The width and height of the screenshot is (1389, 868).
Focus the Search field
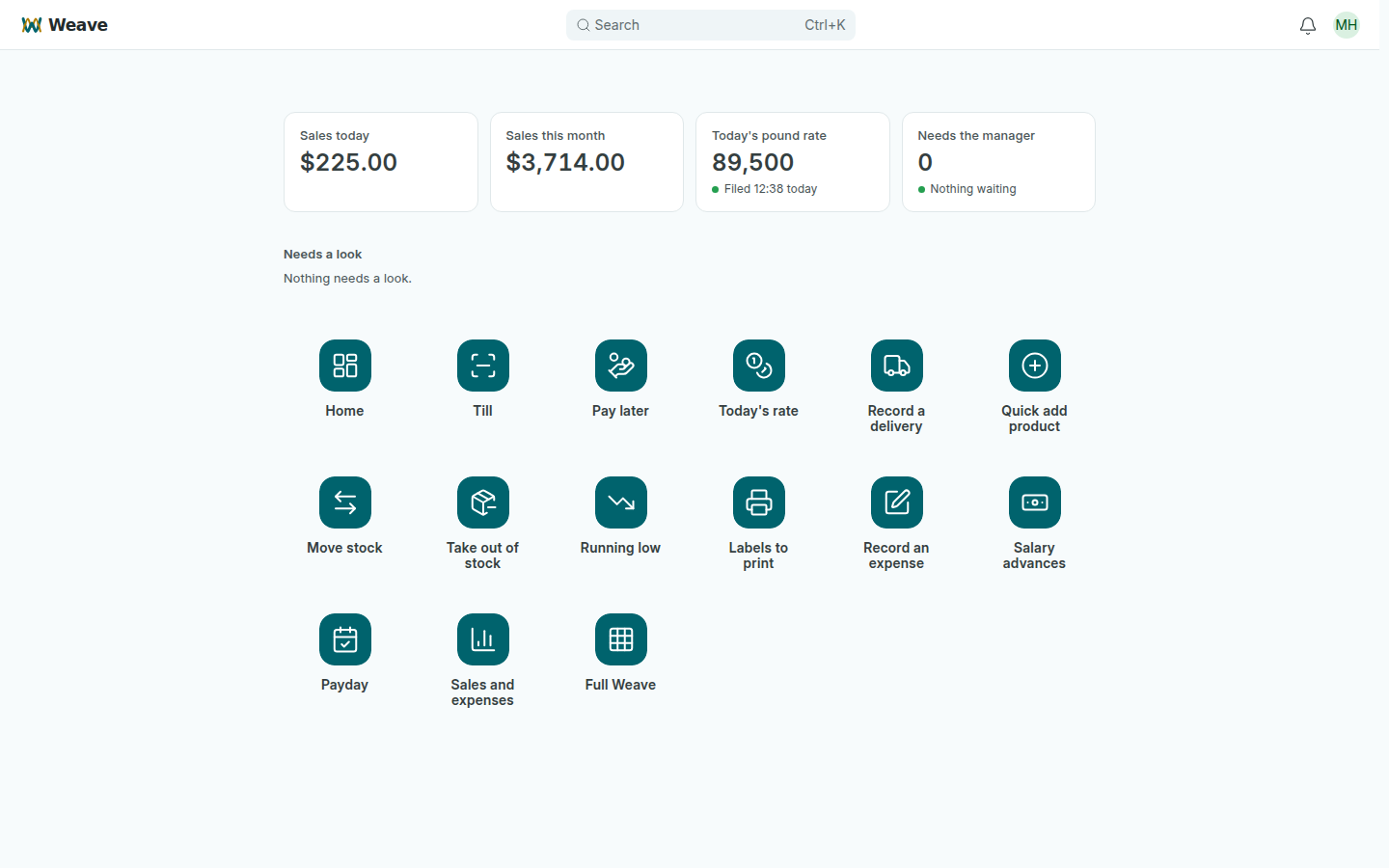pos(711,25)
